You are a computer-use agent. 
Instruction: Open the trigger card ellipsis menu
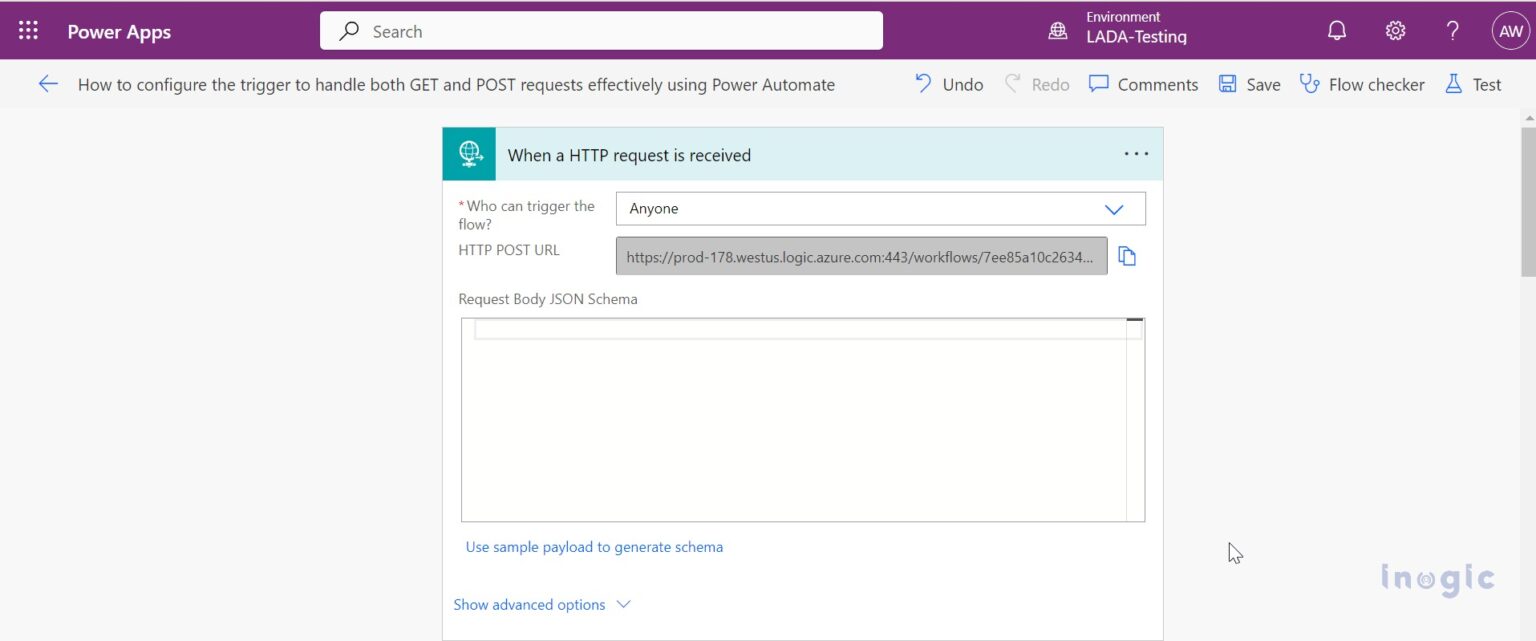click(x=1136, y=153)
